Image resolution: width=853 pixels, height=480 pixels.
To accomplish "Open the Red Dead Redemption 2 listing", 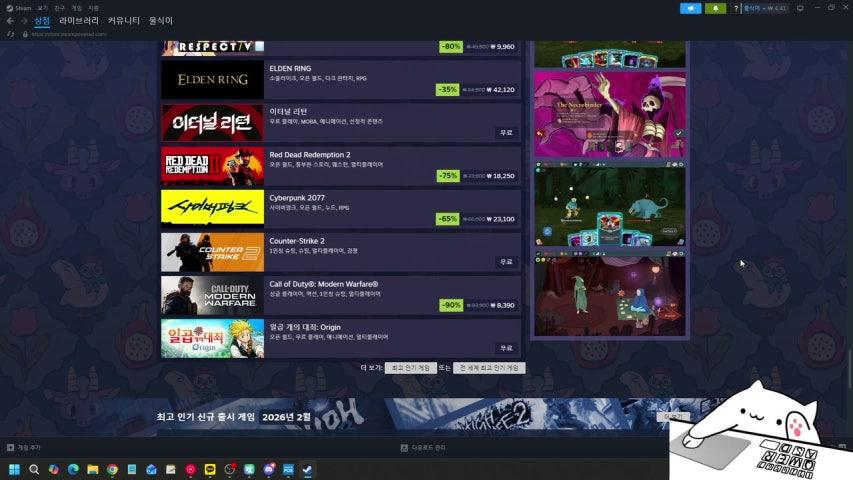I will [341, 165].
